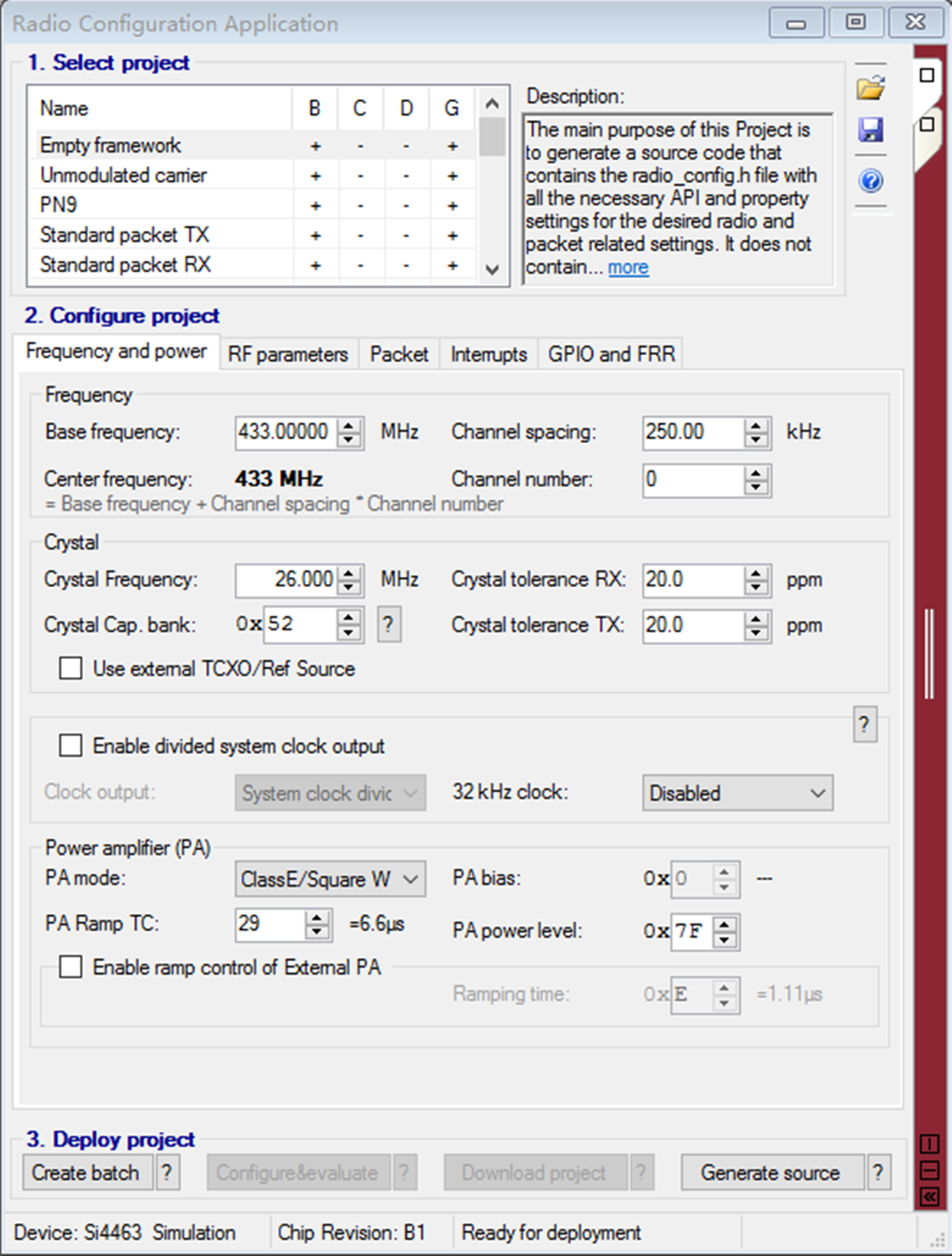Image resolution: width=952 pixels, height=1256 pixels.
Task: Tick Enable divided system clock output
Action: 70,746
